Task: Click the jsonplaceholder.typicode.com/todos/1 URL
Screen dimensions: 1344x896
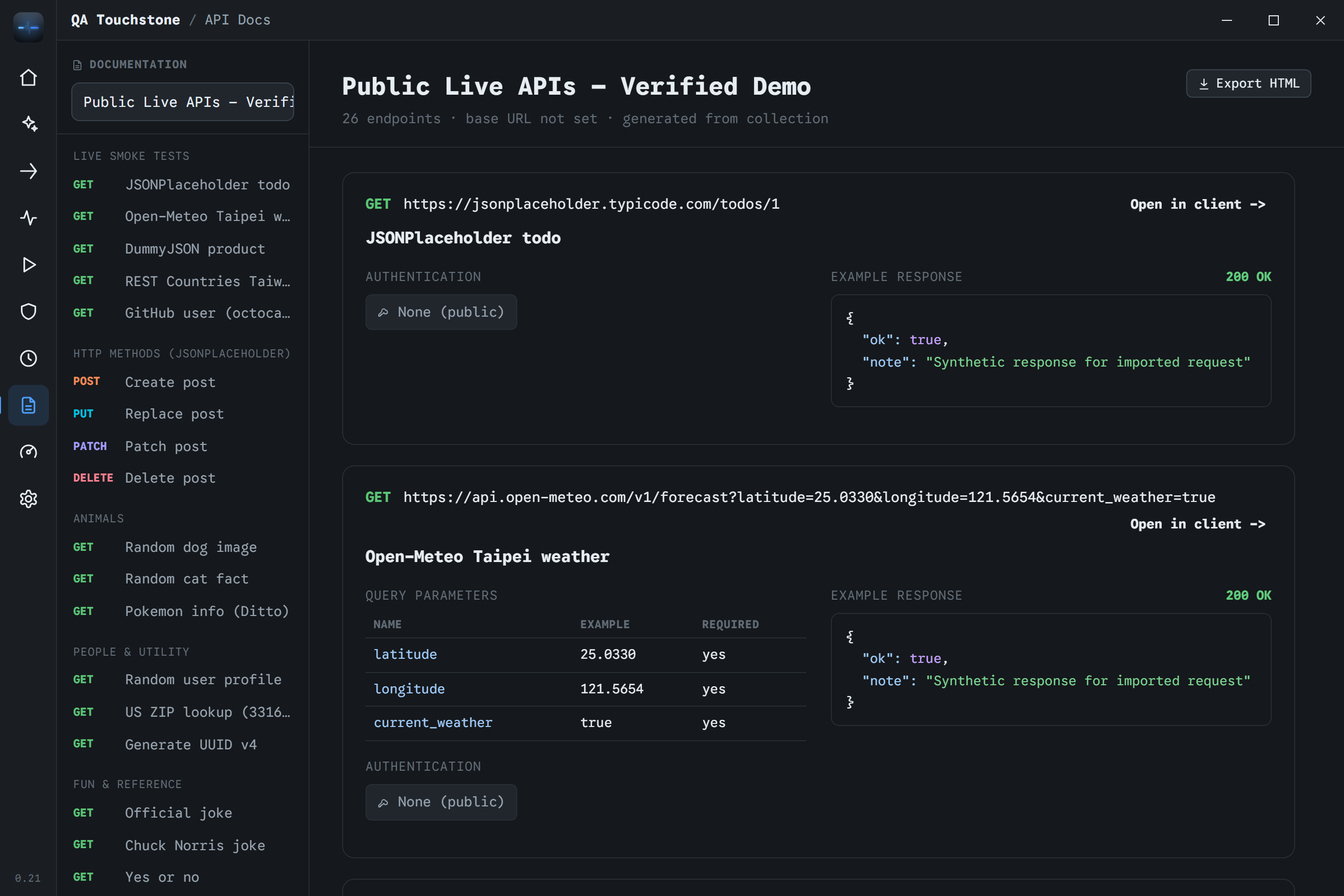Action: click(592, 204)
